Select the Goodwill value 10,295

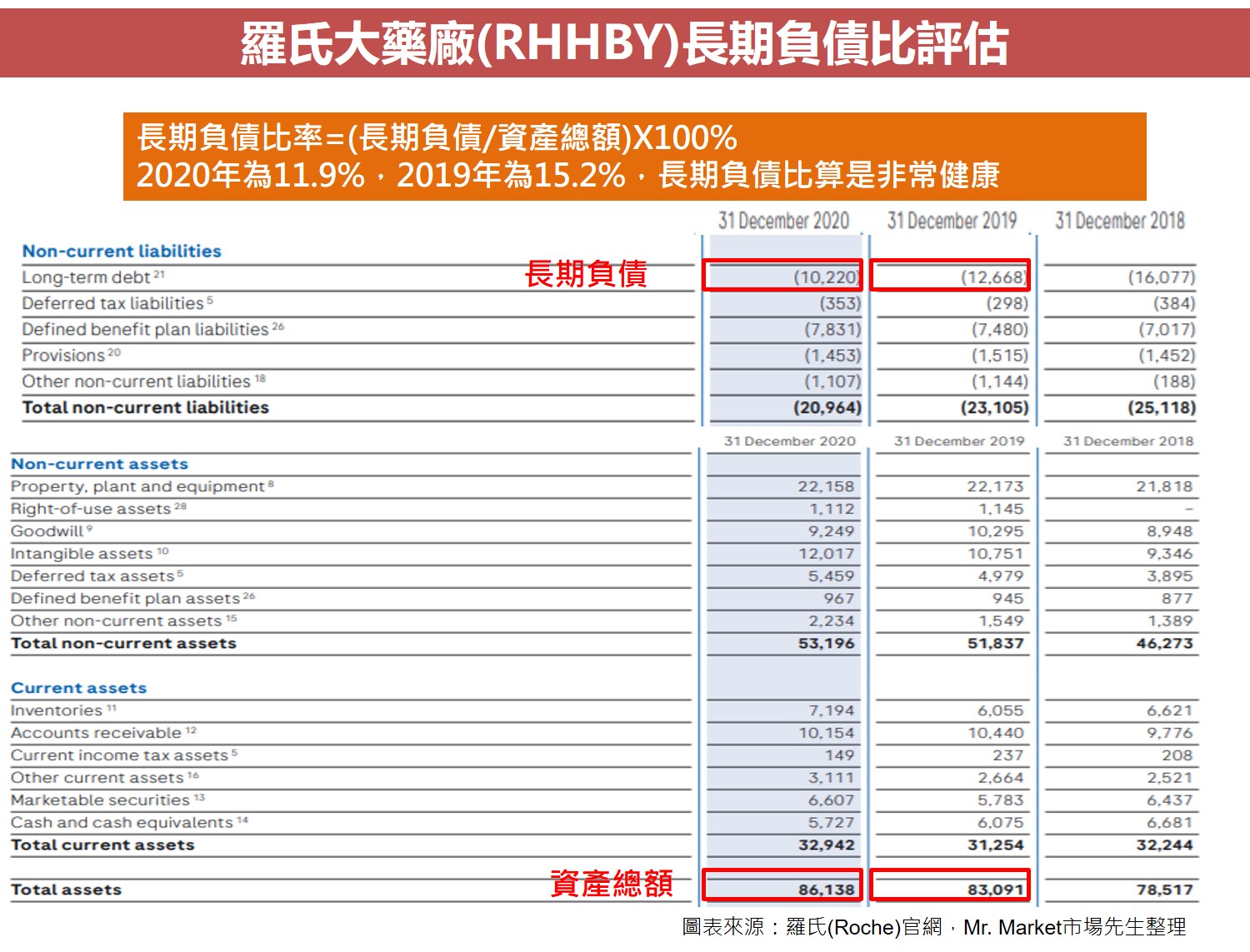995,531
